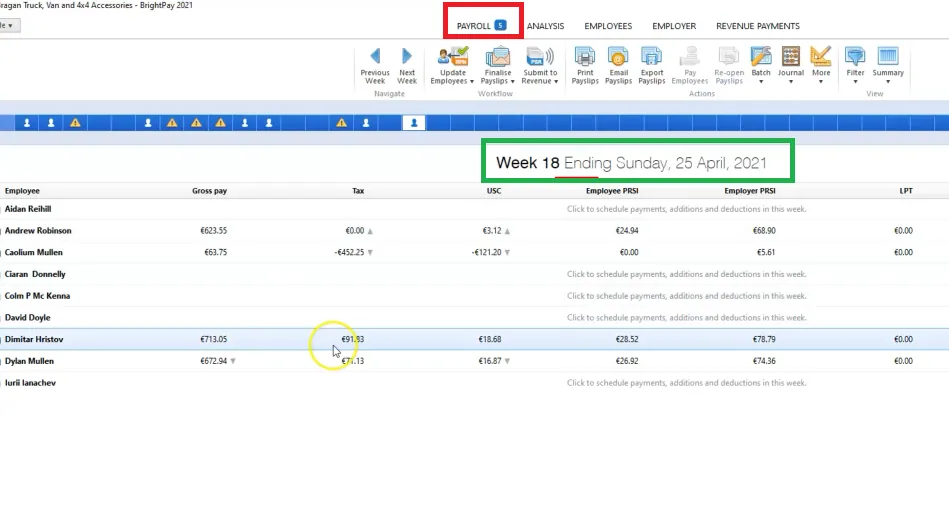Click gross pay €672.94 for Dylan Mullen
Viewport: 949px width, 532px height.
pyautogui.click(x=214, y=361)
